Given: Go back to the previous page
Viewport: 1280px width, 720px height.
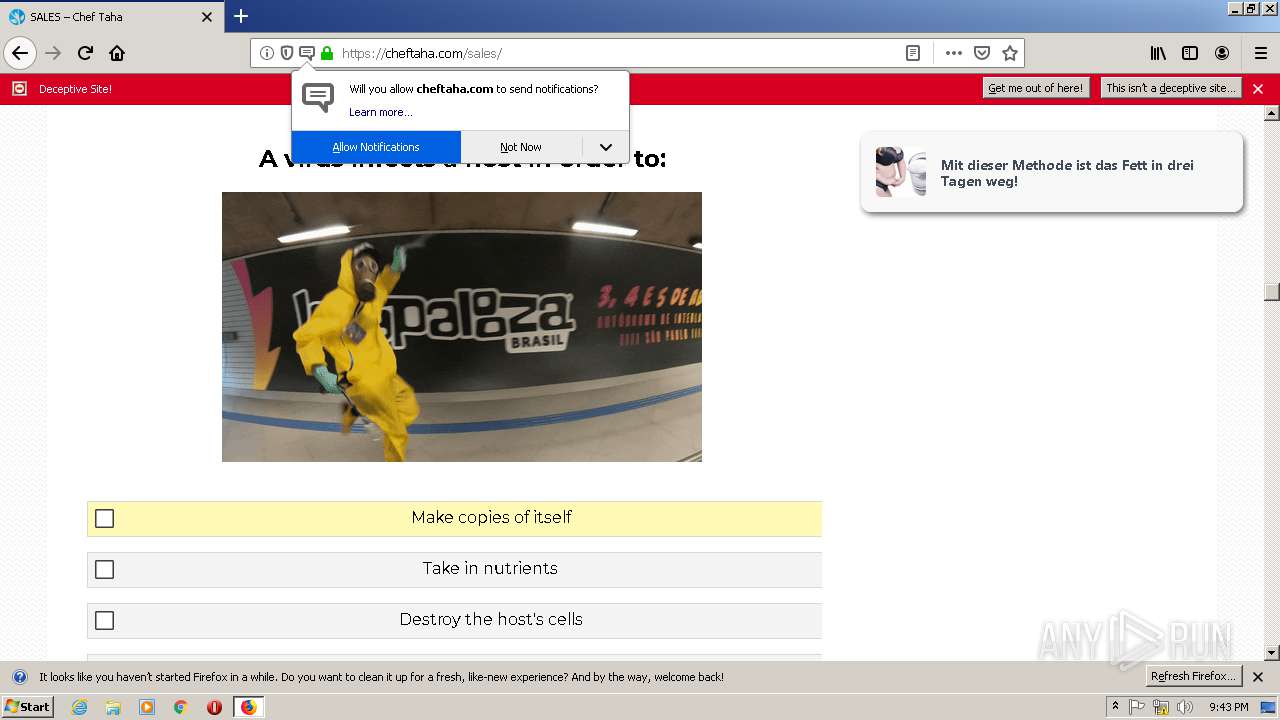Looking at the screenshot, I should pos(20,53).
